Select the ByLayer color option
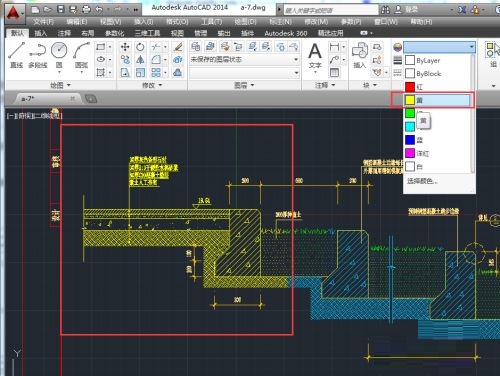The height and width of the screenshot is (376, 500). tap(438, 60)
